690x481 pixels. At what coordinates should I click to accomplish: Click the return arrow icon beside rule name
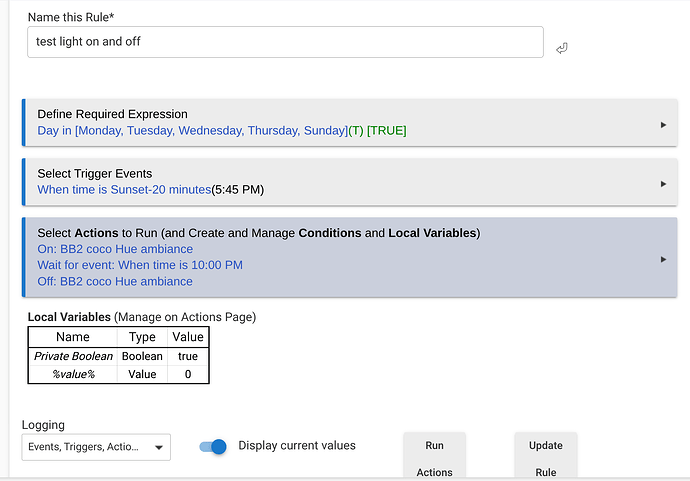coord(562,47)
